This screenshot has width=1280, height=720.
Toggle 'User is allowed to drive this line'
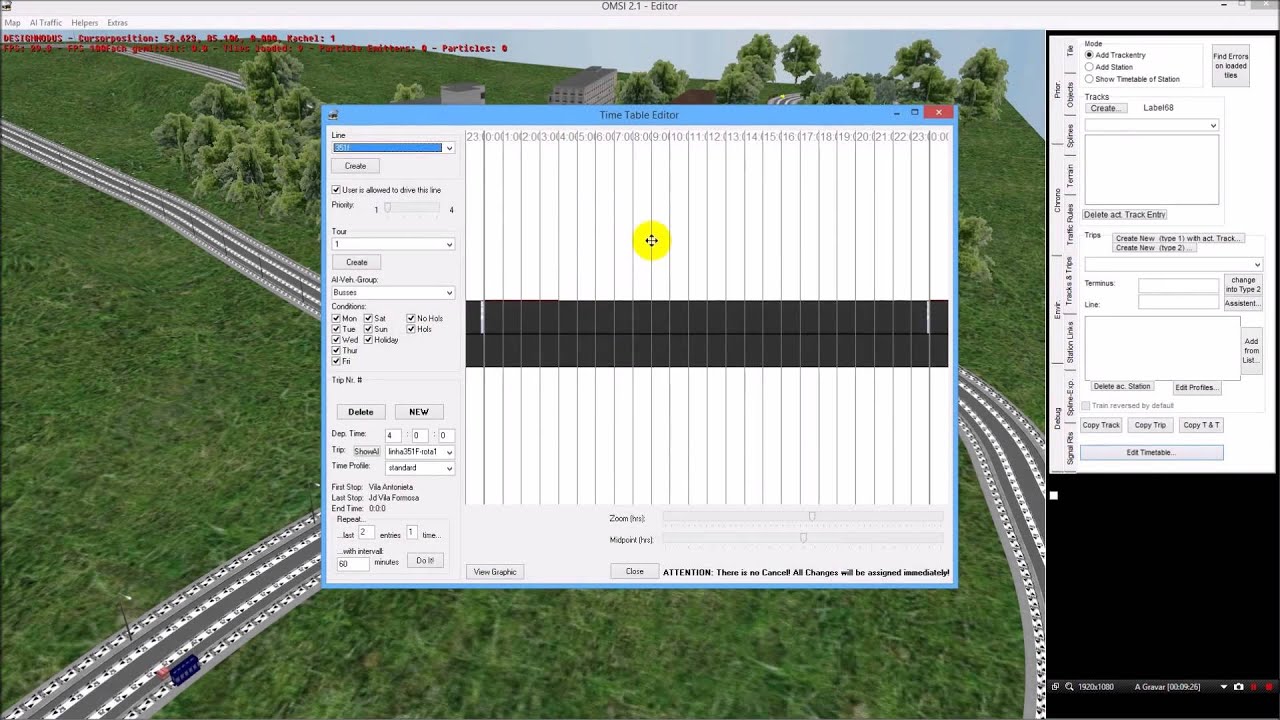point(336,190)
